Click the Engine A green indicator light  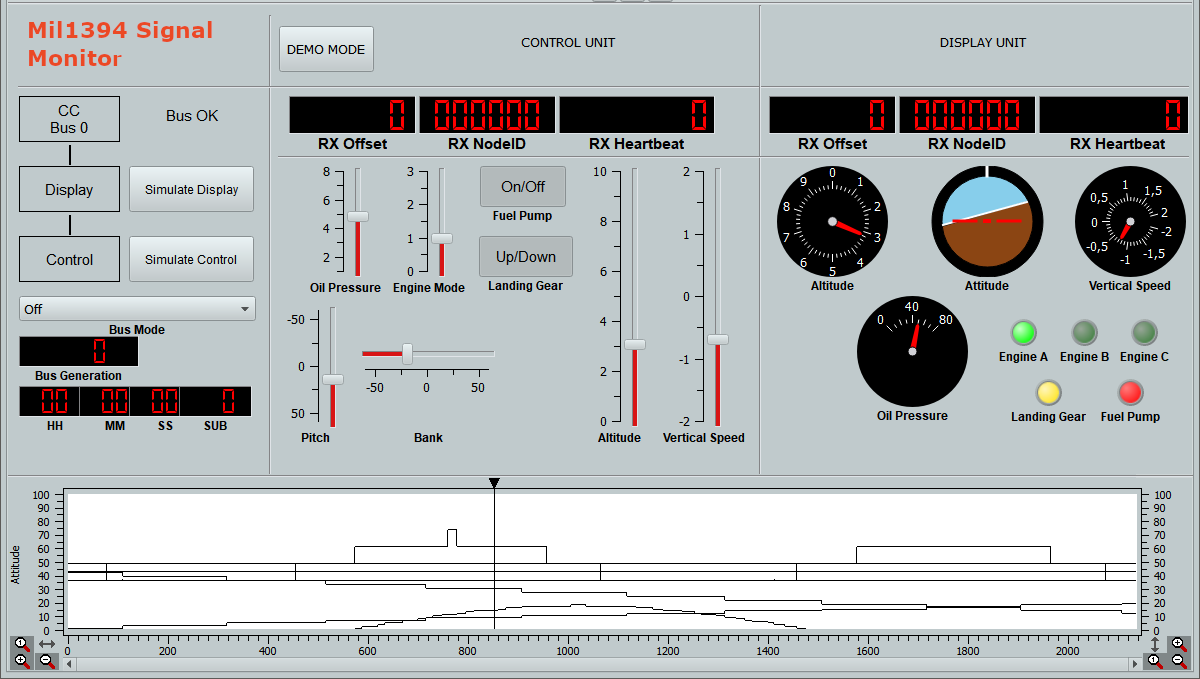click(1023, 332)
